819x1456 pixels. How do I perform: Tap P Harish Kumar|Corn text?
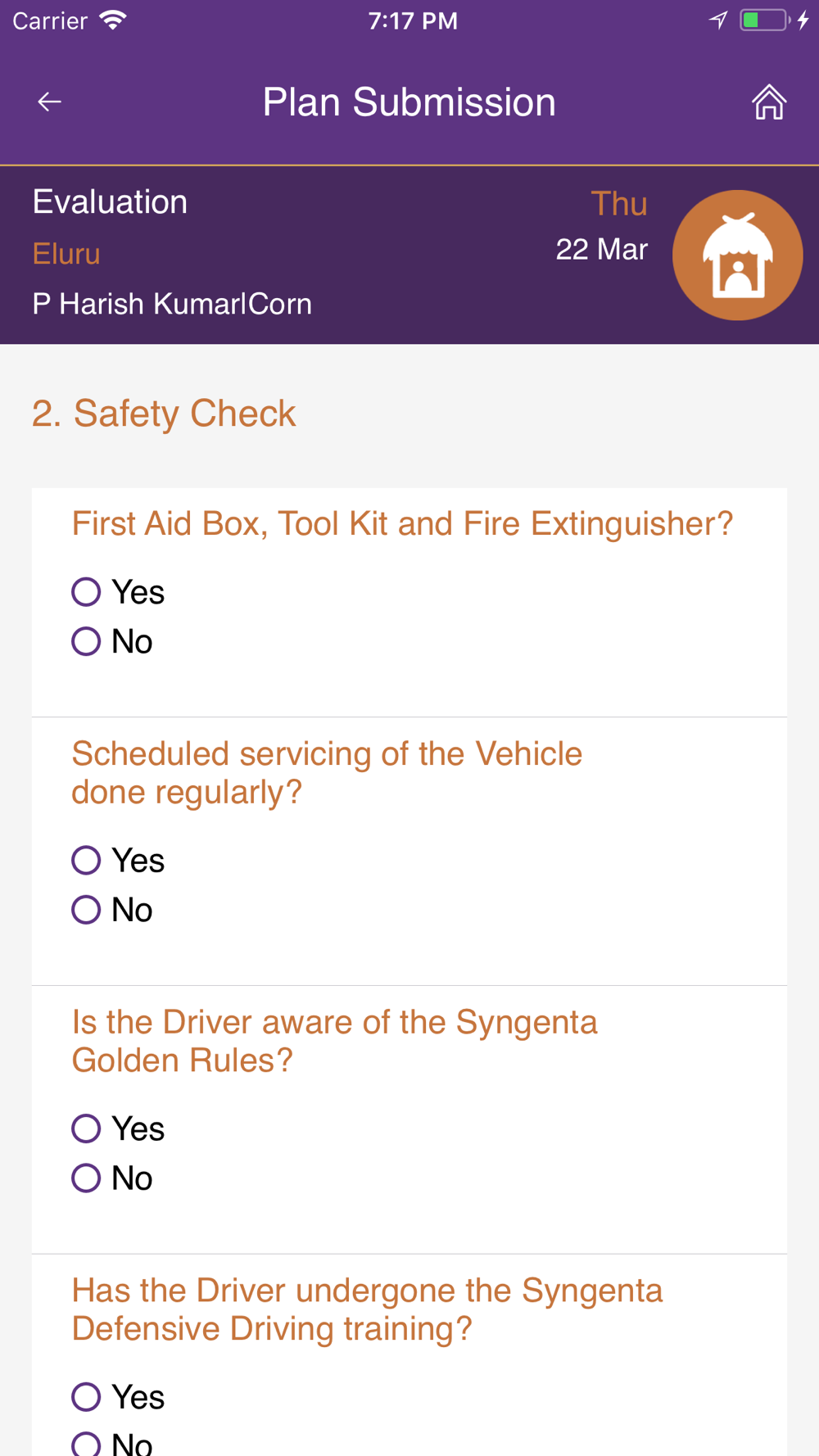(x=172, y=304)
